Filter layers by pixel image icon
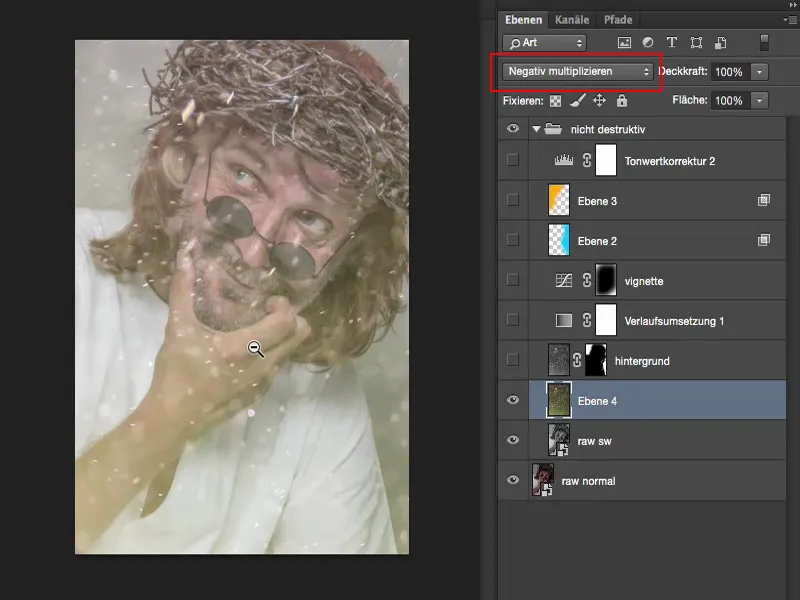800x600 pixels. point(624,43)
